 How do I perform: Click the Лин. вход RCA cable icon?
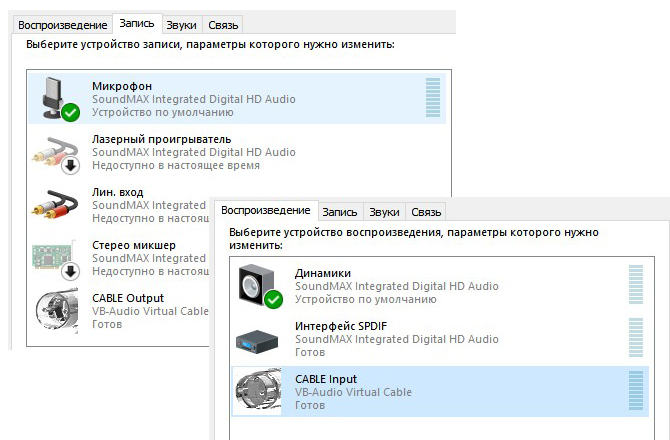(x=55, y=205)
